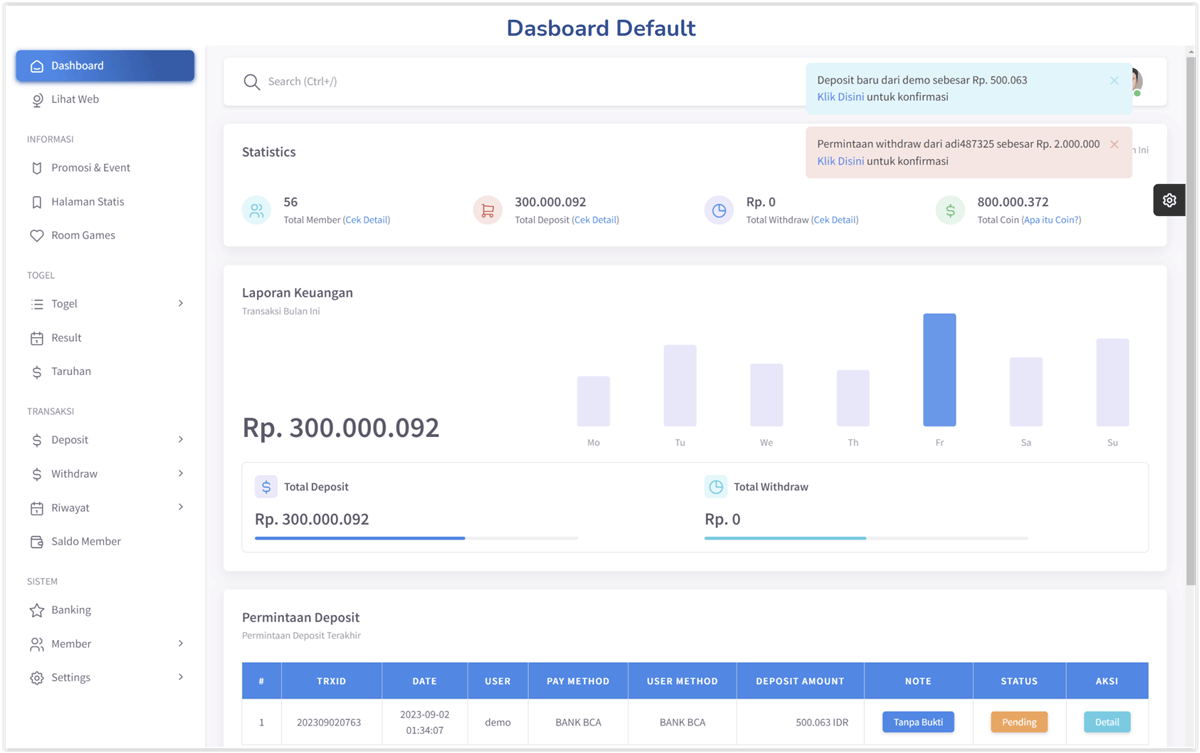Open Banking star icon in sidebar
The height and width of the screenshot is (753, 1200).
(37, 610)
